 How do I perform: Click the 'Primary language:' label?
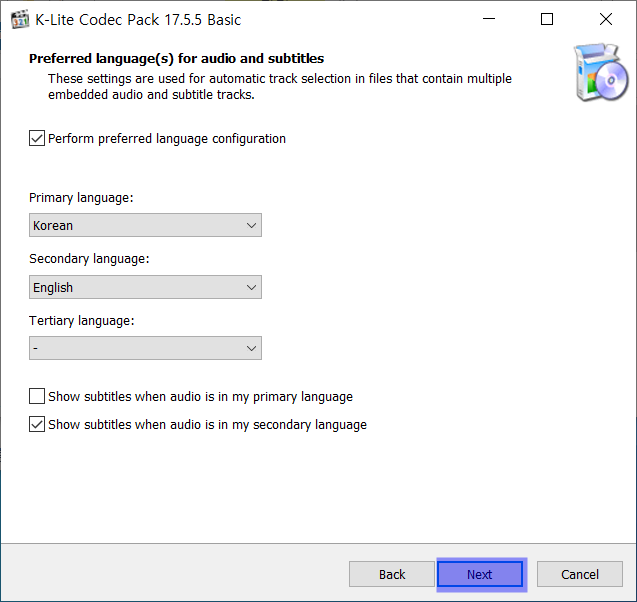coord(81,198)
